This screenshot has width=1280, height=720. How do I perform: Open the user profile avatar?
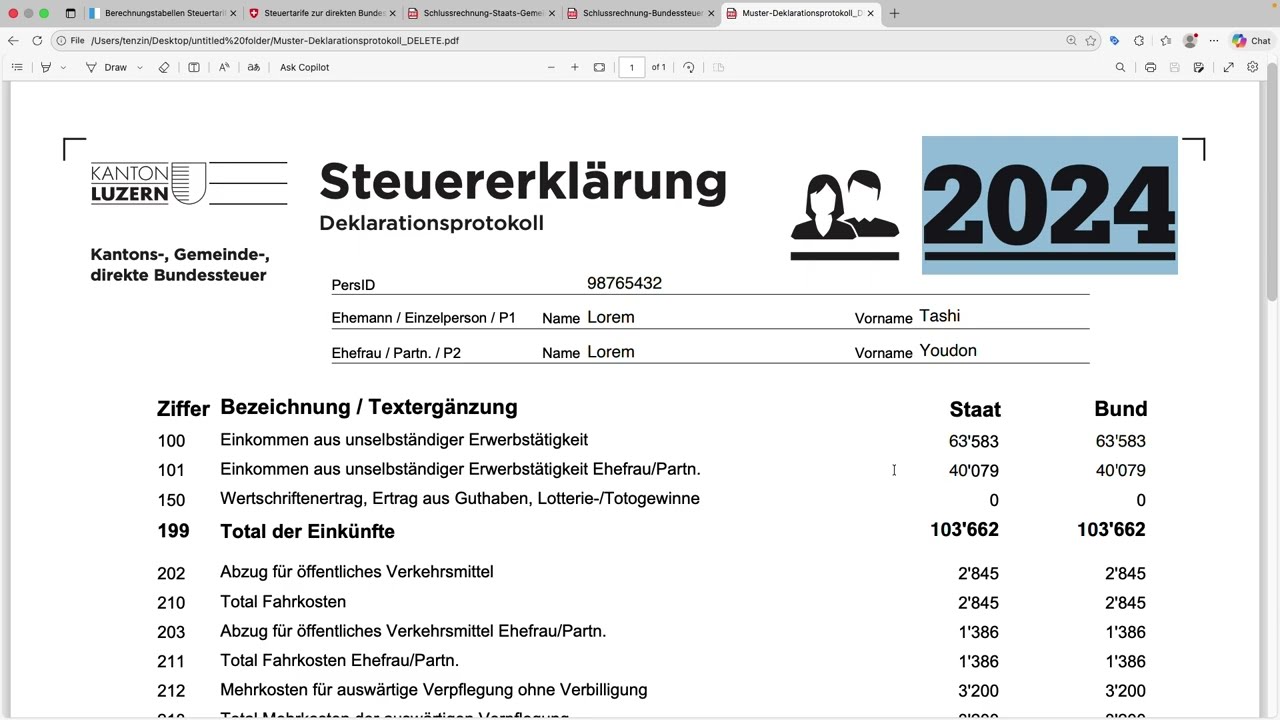click(1190, 41)
